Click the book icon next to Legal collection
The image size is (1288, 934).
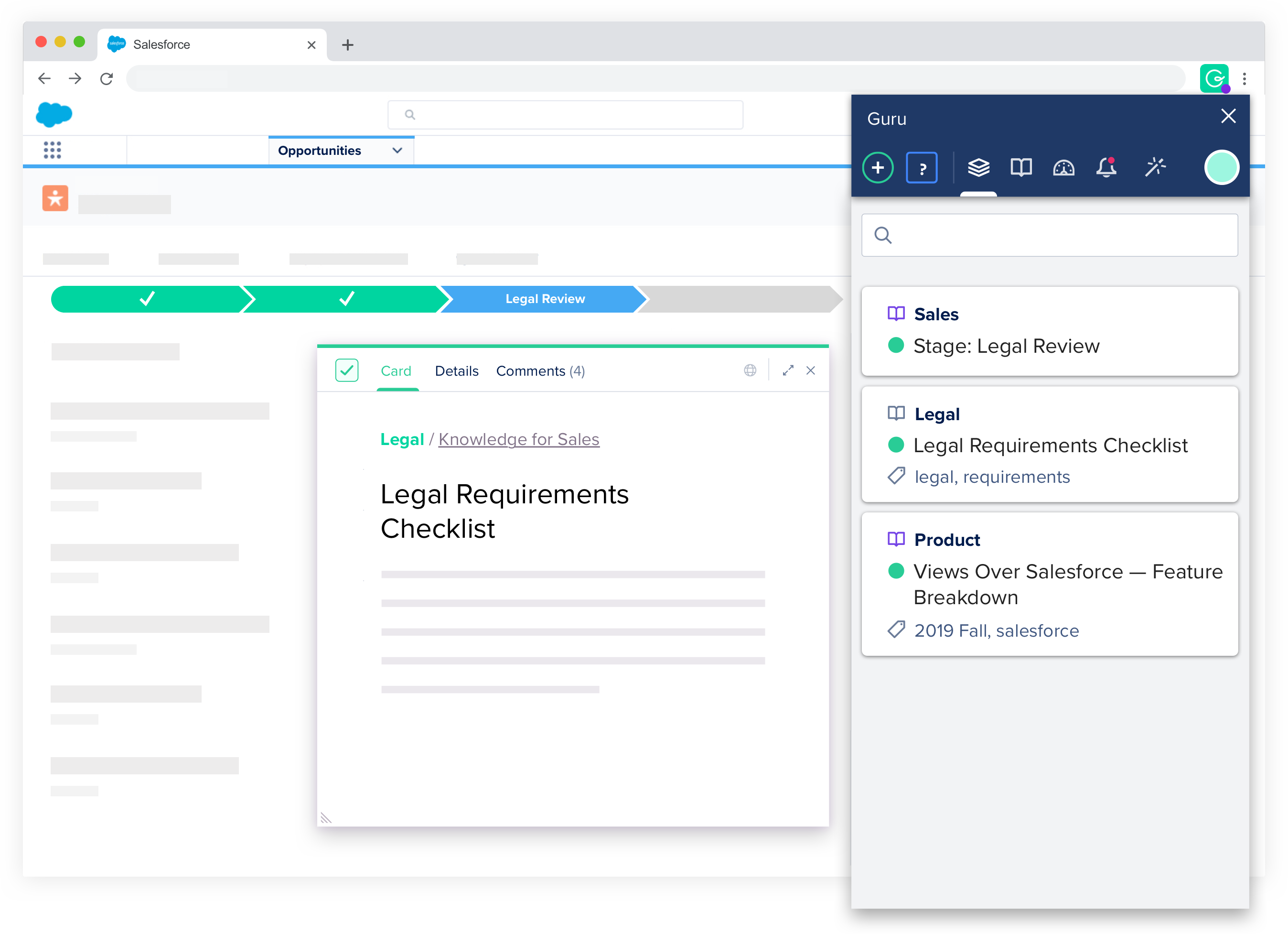coord(896,413)
